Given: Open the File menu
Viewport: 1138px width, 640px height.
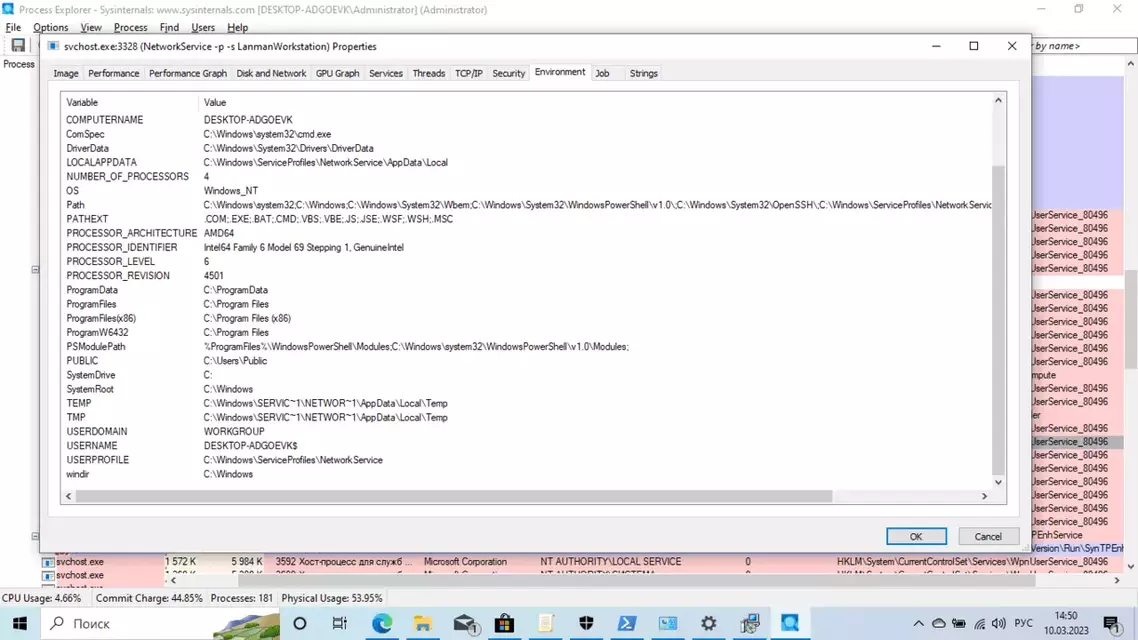Looking at the screenshot, I should 13,28.
